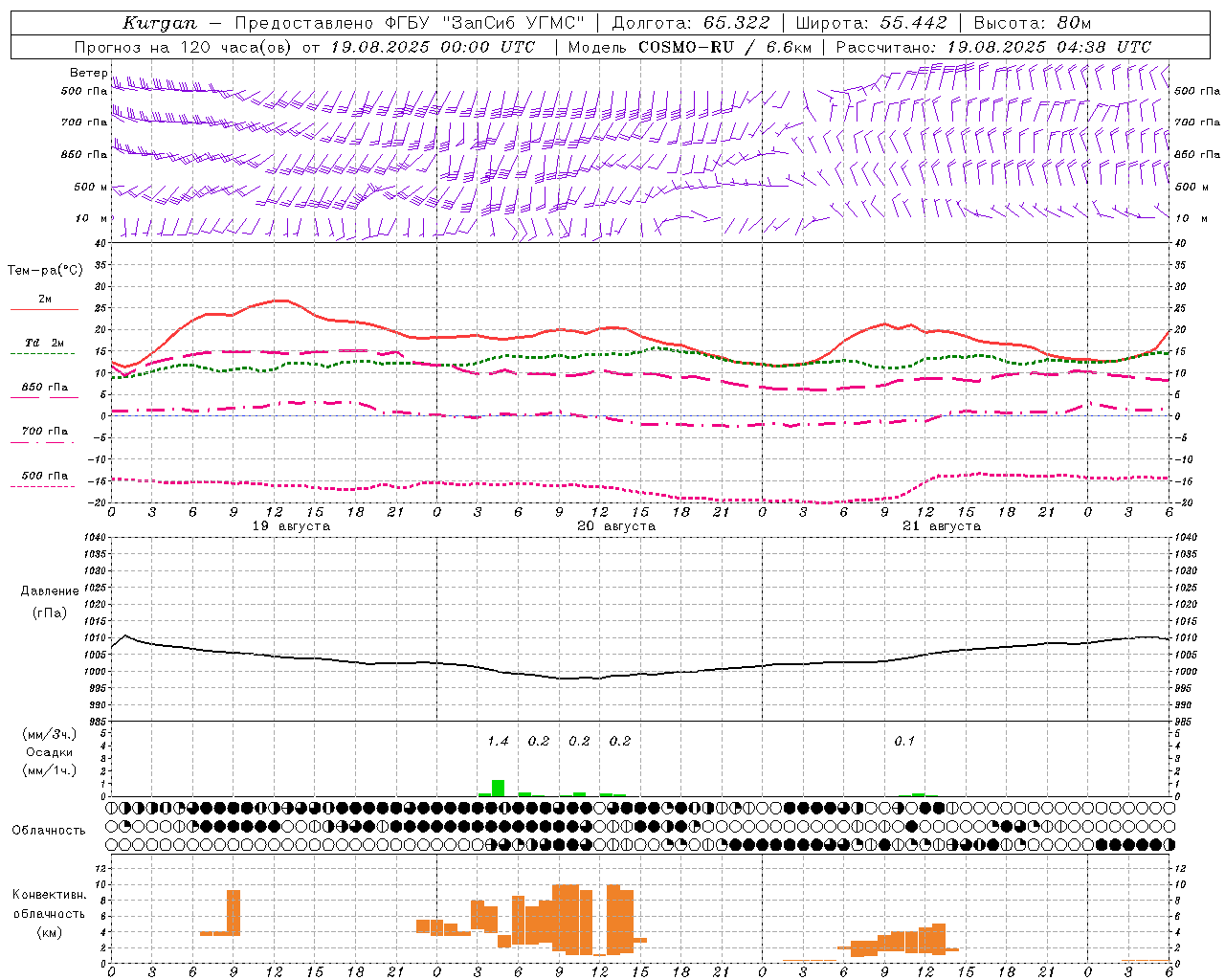
Task: Click the '2м' temperature legend entry
Action: click(45, 299)
